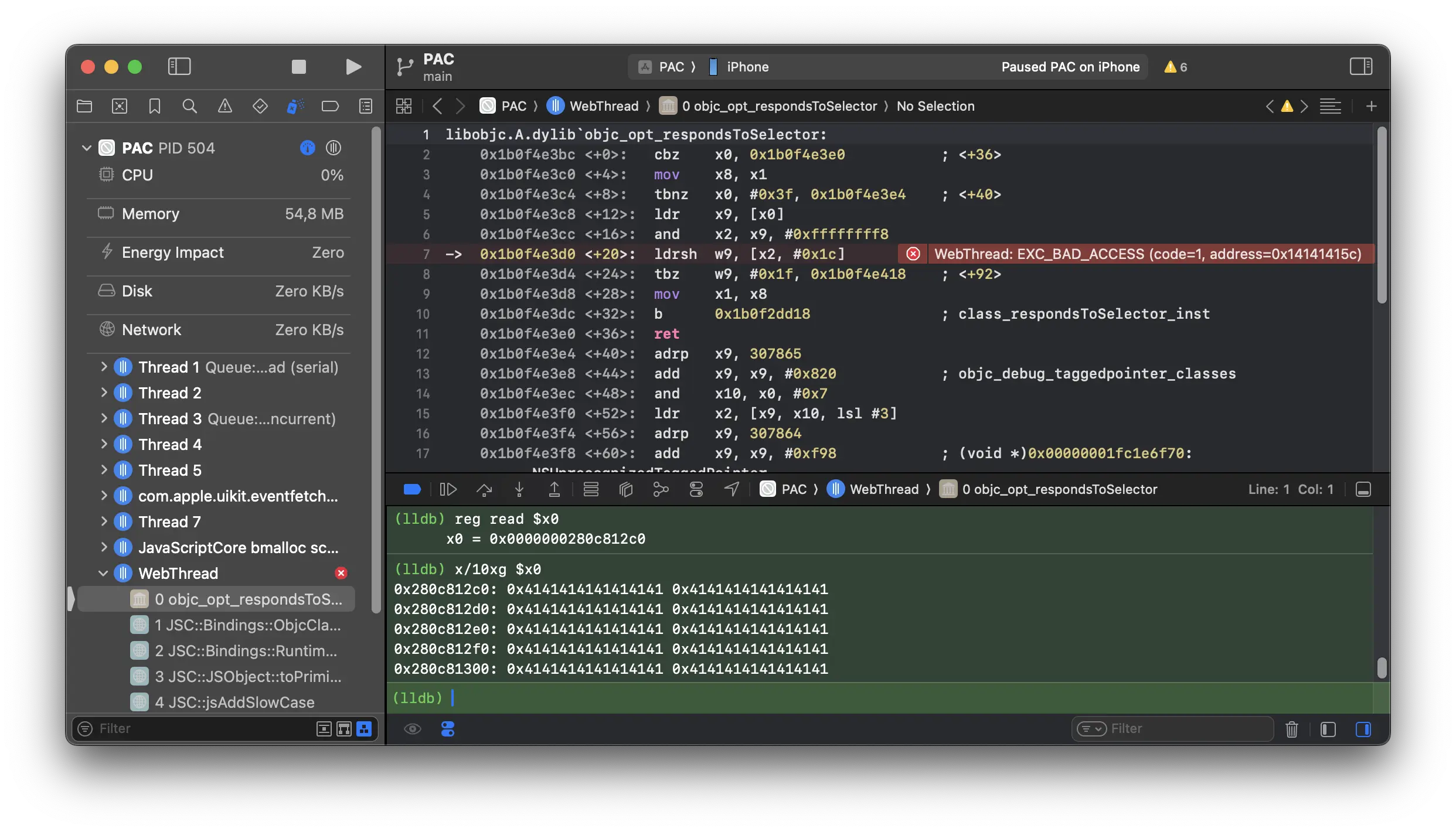This screenshot has height=832, width=1456.
Task: Toggle the left navigator sidebar
Action: click(x=179, y=67)
